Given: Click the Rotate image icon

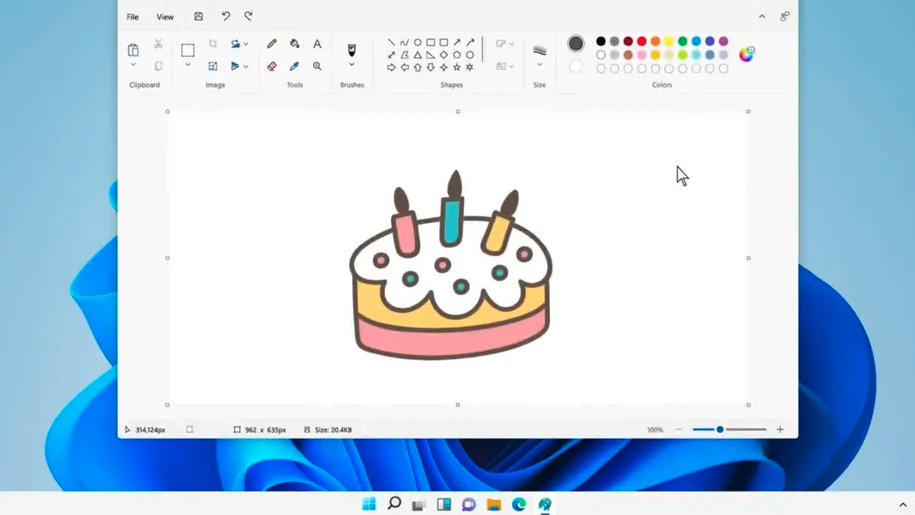Looking at the screenshot, I should [x=235, y=44].
